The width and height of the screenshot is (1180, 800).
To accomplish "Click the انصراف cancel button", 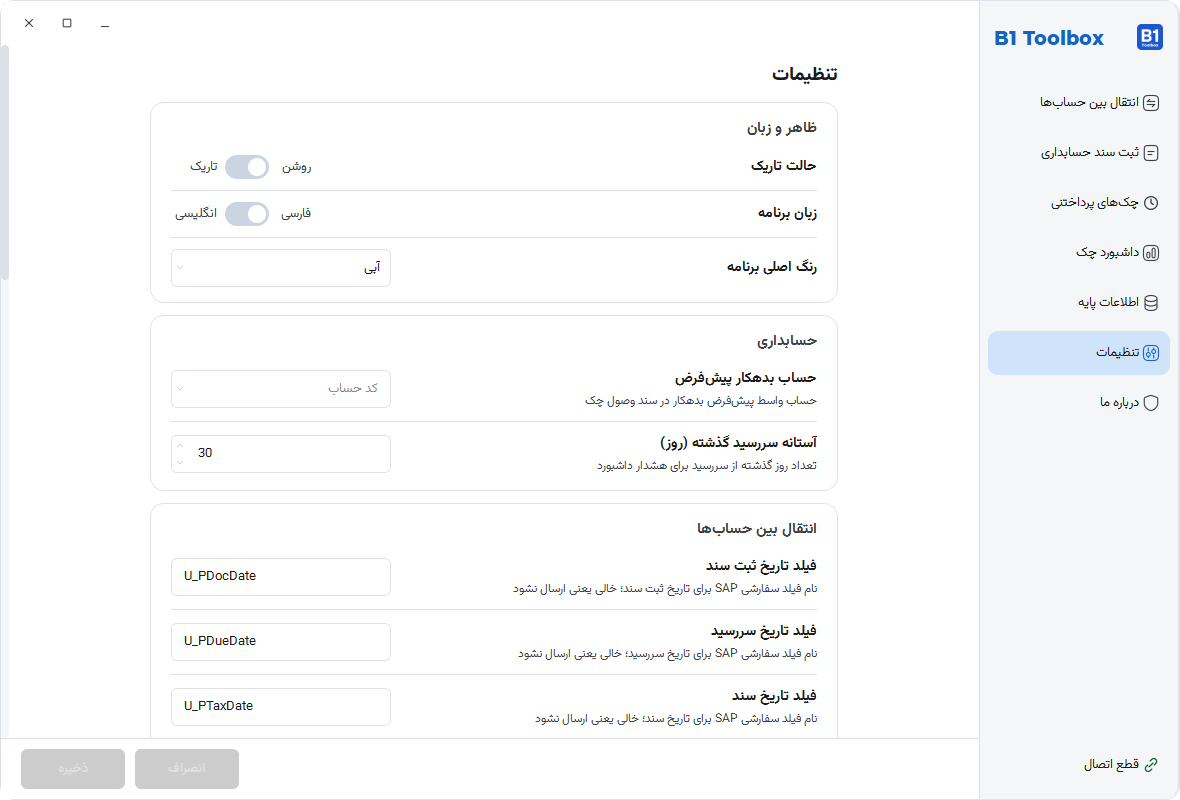I will point(187,768).
